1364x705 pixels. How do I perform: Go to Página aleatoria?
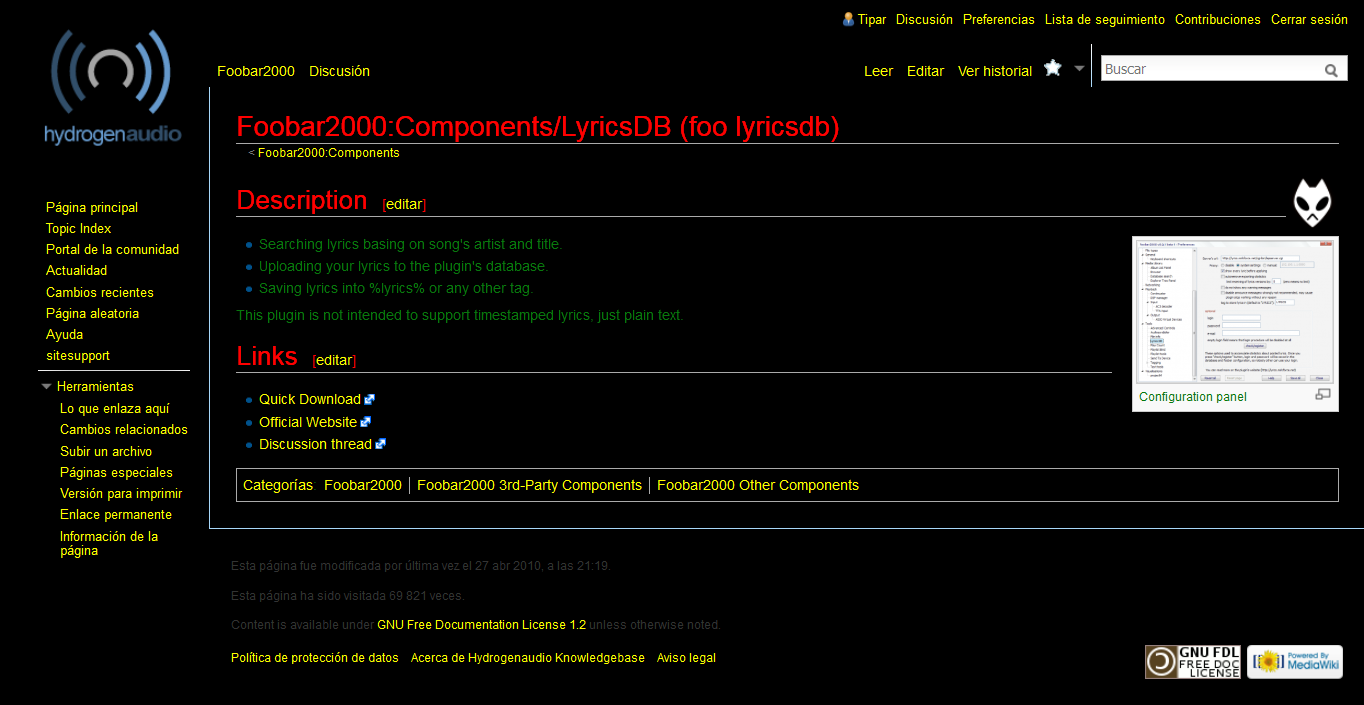coord(92,313)
